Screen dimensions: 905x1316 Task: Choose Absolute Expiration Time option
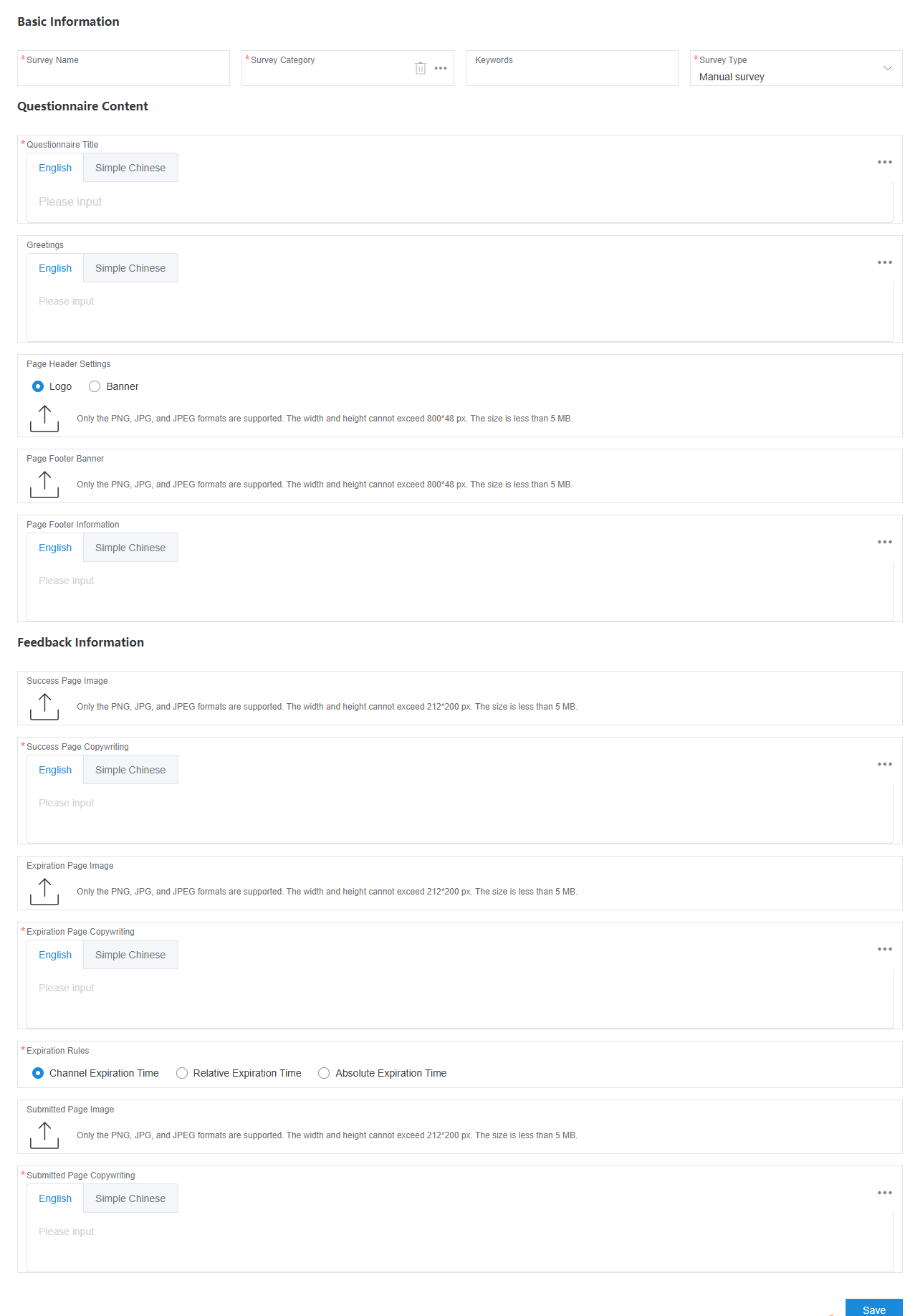tap(324, 1073)
